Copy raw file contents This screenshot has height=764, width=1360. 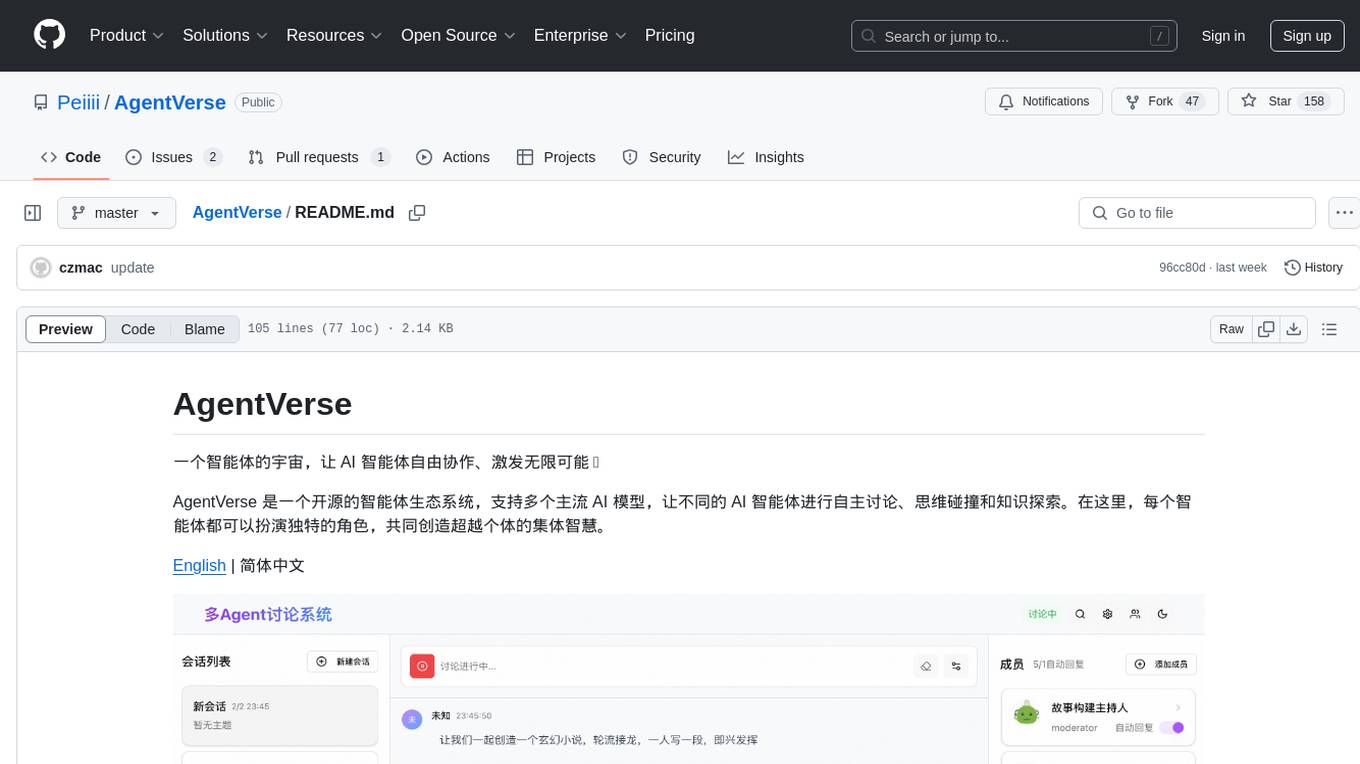(x=1266, y=329)
